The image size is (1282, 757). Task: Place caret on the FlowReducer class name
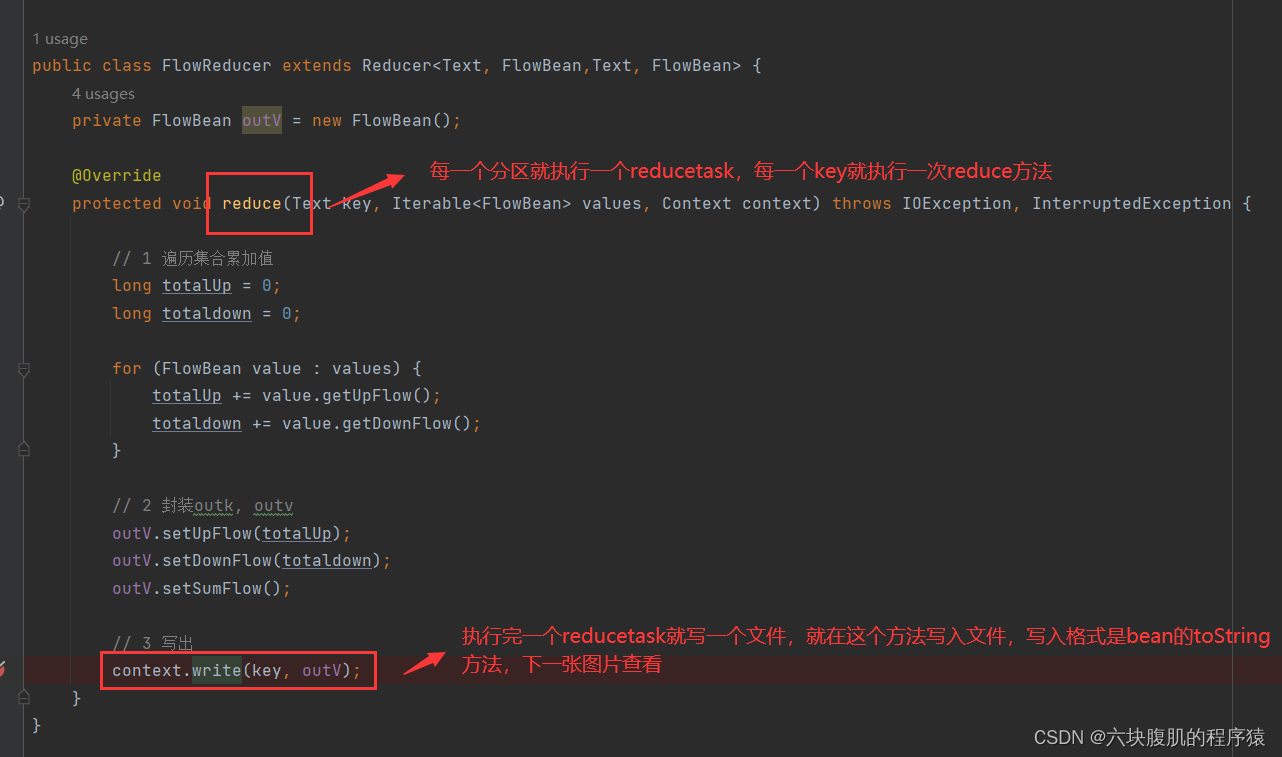click(216, 66)
